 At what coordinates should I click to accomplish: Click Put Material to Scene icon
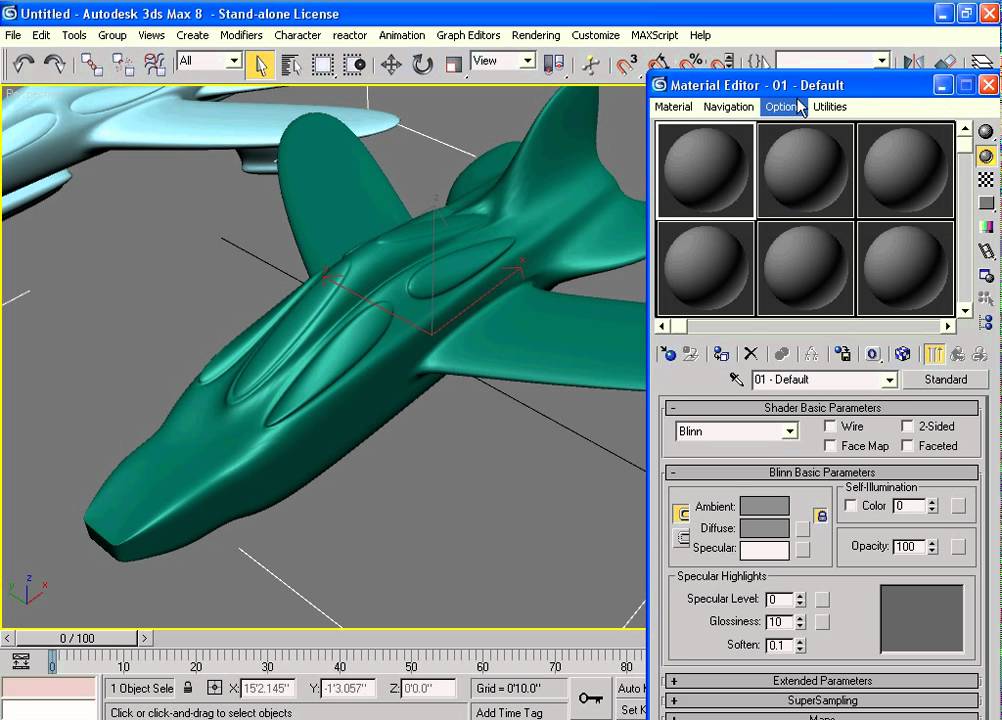tap(690, 354)
